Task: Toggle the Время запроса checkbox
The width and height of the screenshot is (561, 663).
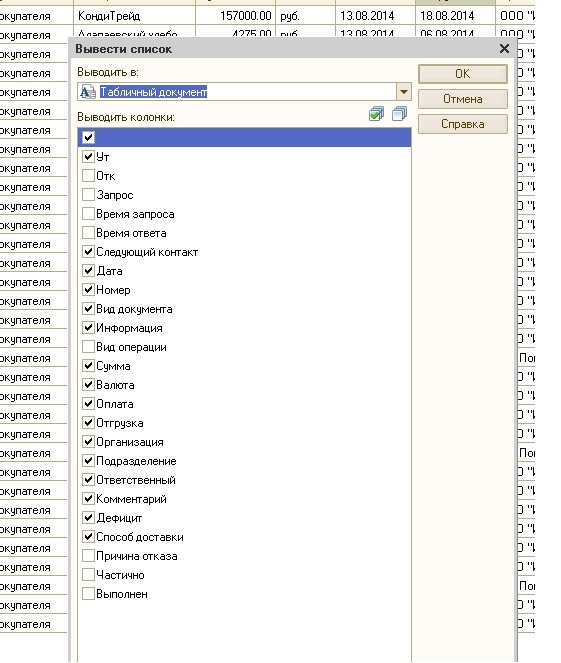Action: click(88, 214)
